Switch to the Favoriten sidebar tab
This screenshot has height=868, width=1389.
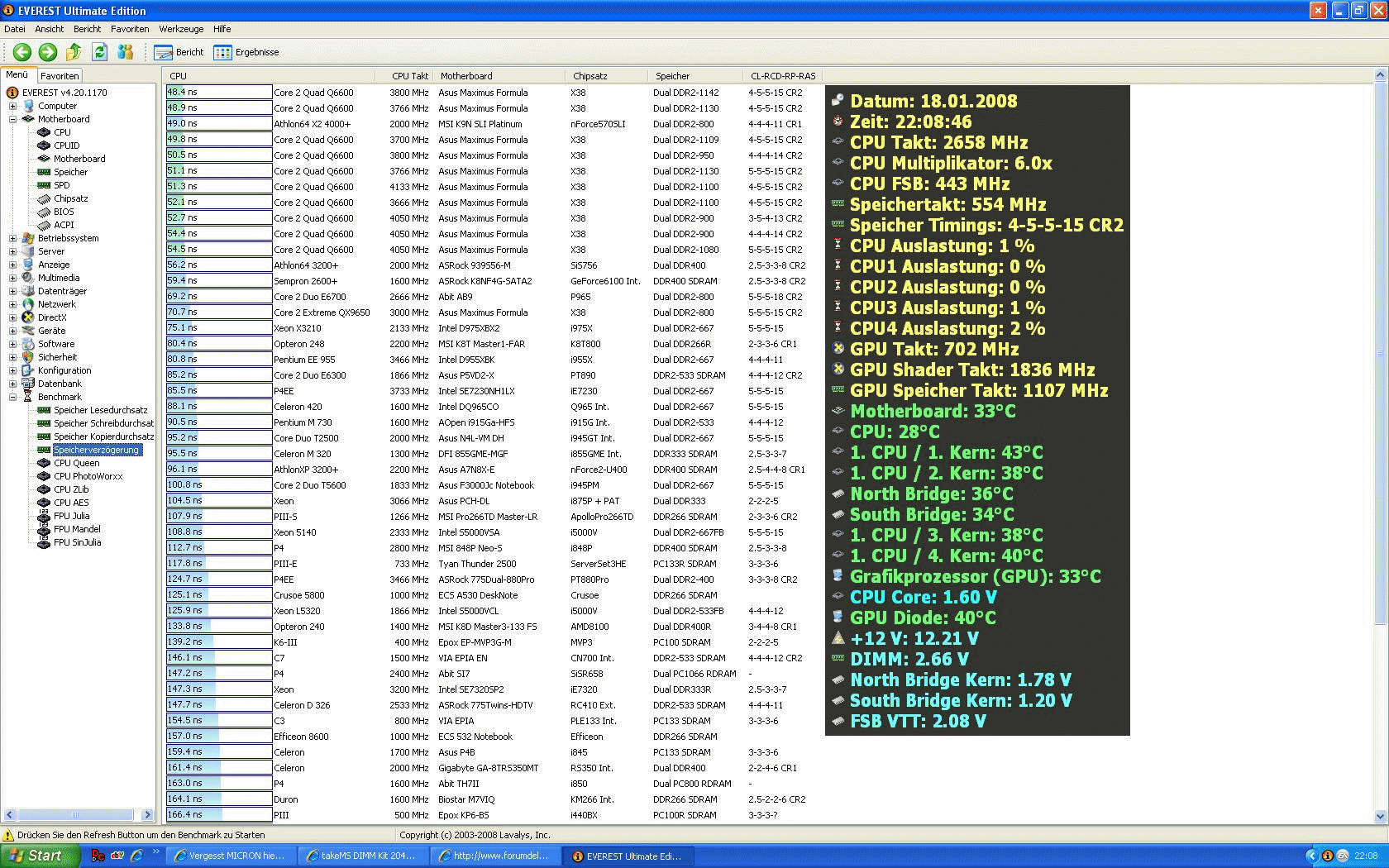pyautogui.click(x=60, y=76)
